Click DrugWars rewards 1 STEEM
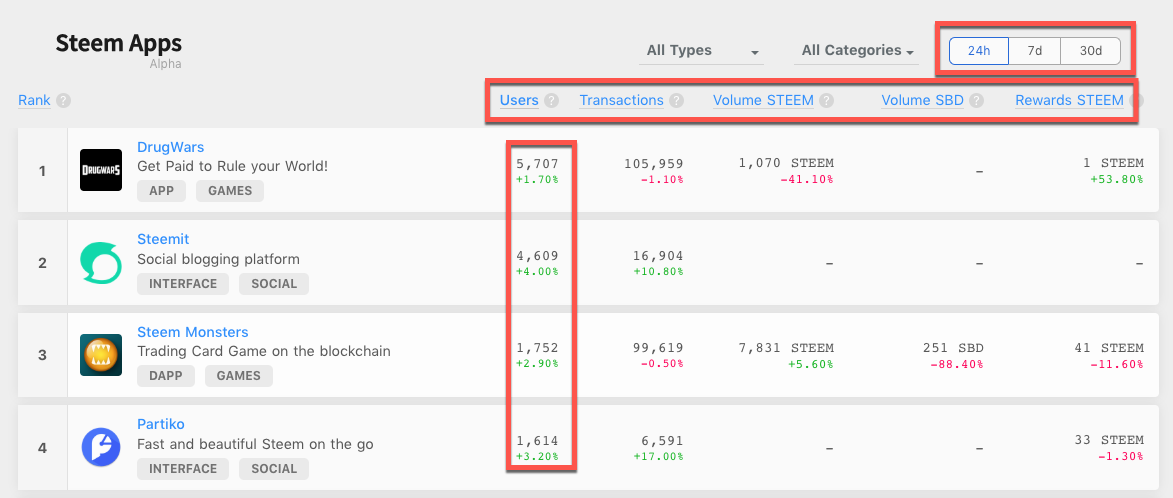1173x498 pixels. click(1114, 163)
